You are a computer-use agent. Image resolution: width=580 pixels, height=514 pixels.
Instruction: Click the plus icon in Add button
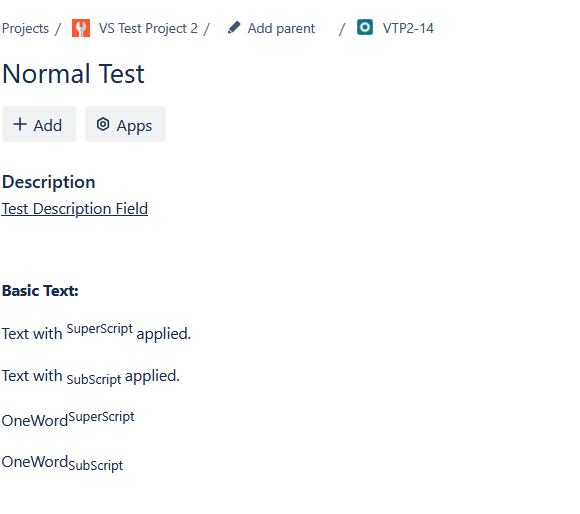(x=20, y=124)
